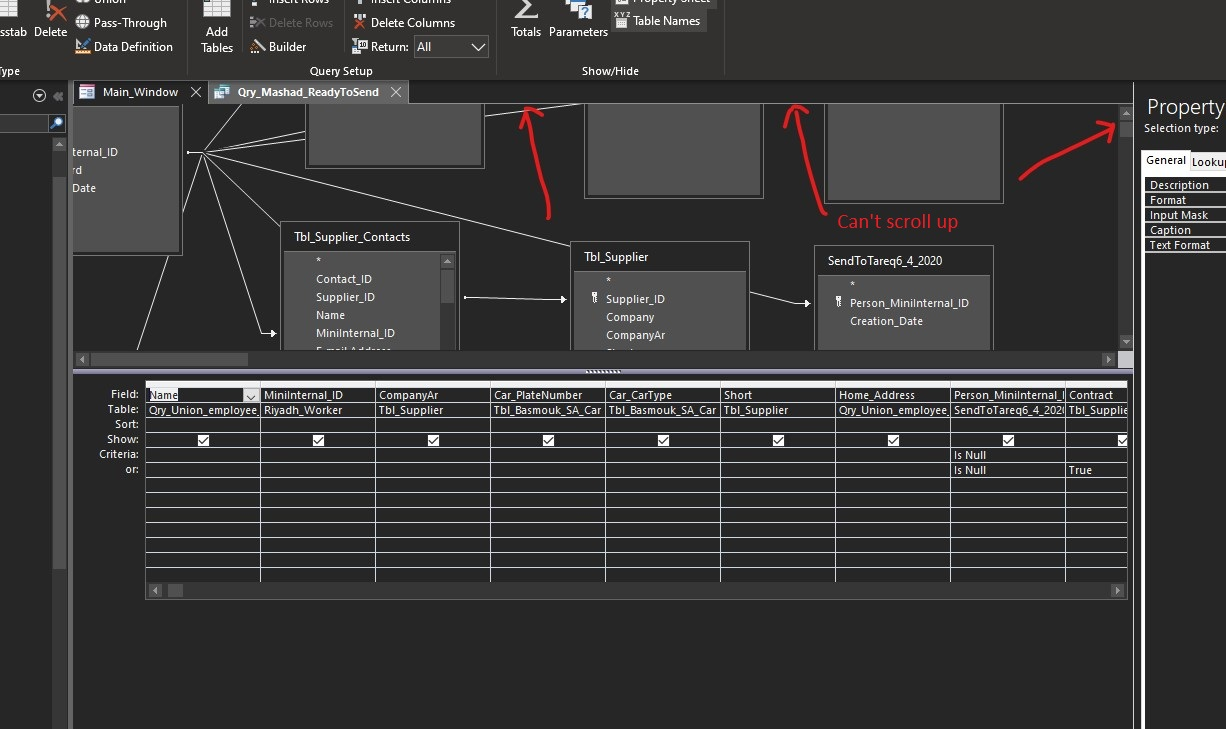Click the True criteria under Contract
The width and height of the screenshot is (1226, 729).
click(x=1097, y=470)
